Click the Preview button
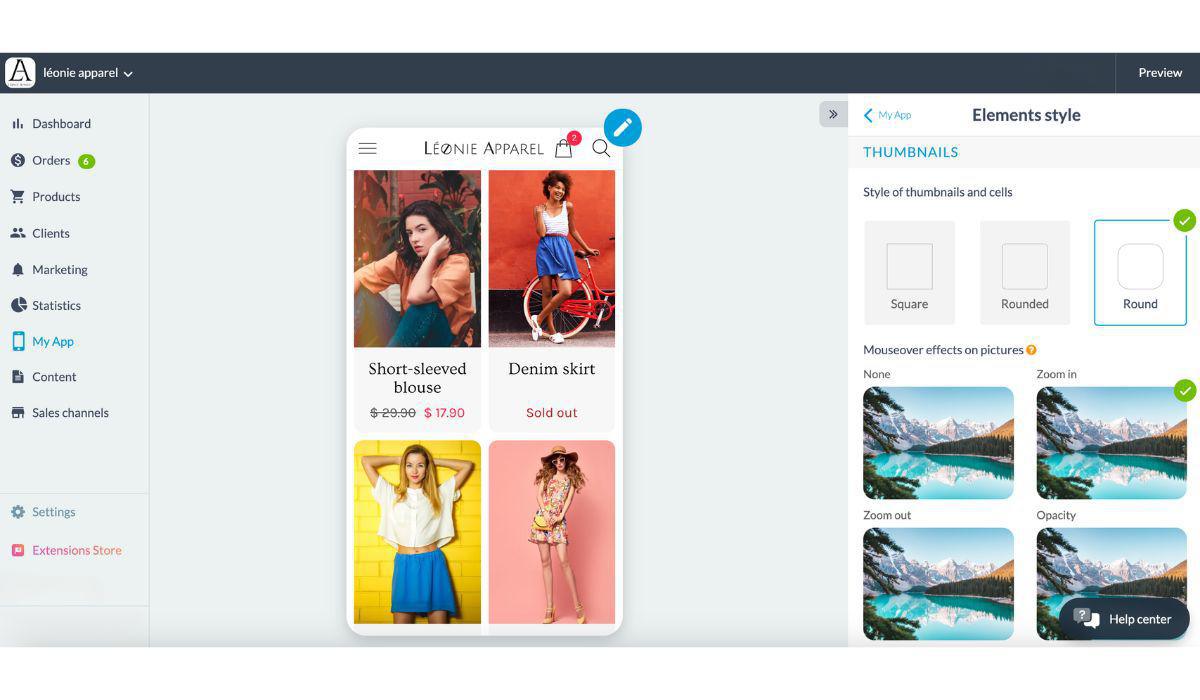1200x700 pixels. tap(1159, 73)
